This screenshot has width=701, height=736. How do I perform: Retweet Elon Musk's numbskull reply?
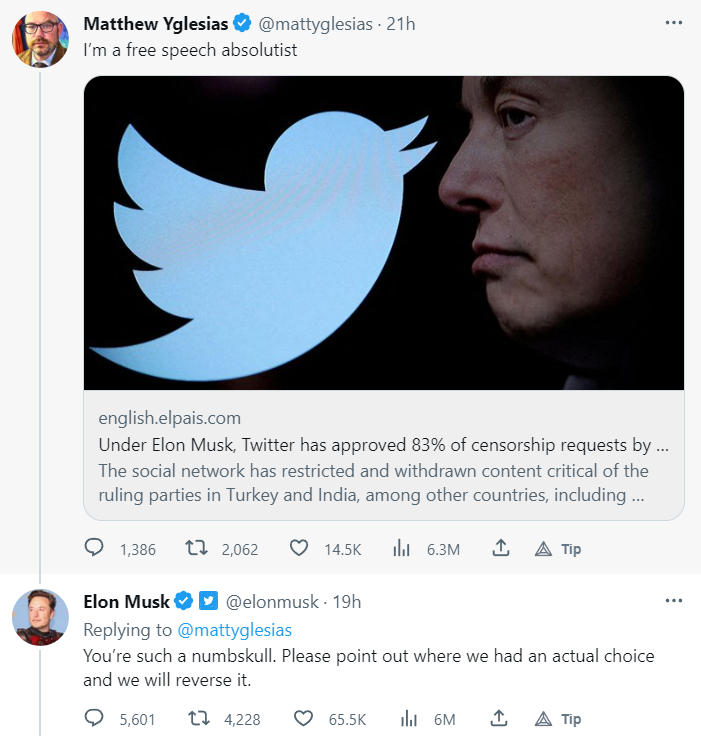tap(196, 718)
